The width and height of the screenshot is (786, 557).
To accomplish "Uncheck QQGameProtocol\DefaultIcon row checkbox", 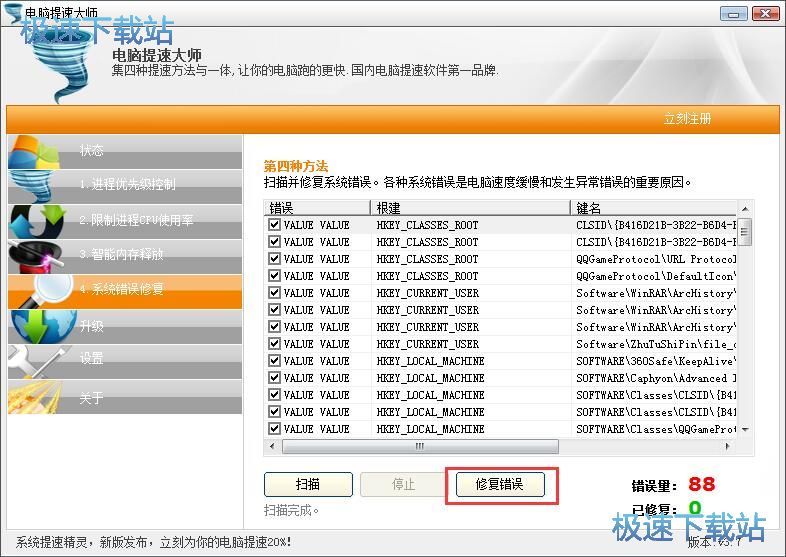I will [x=274, y=276].
